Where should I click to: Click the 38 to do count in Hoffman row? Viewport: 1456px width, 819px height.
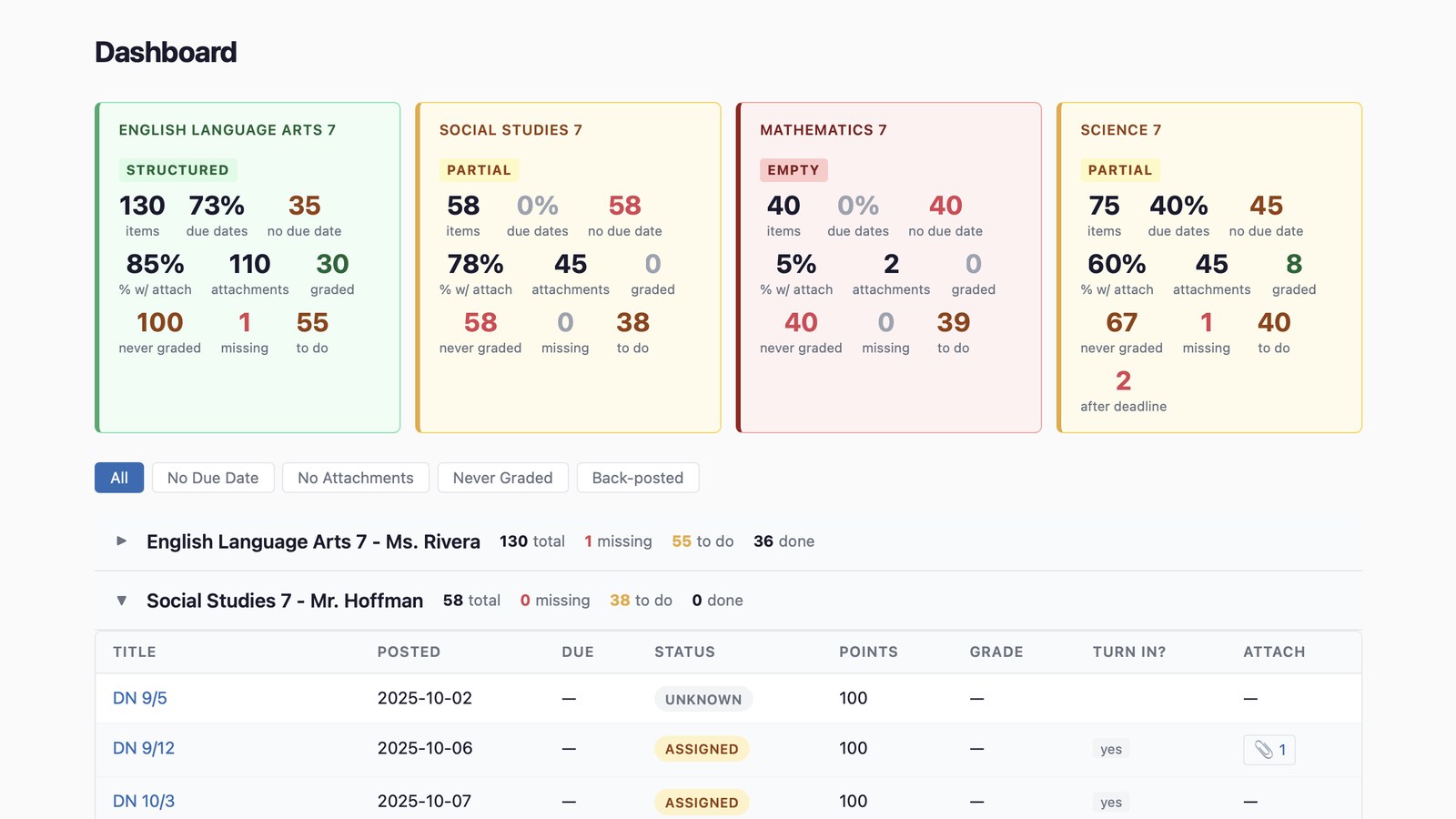[641, 601]
